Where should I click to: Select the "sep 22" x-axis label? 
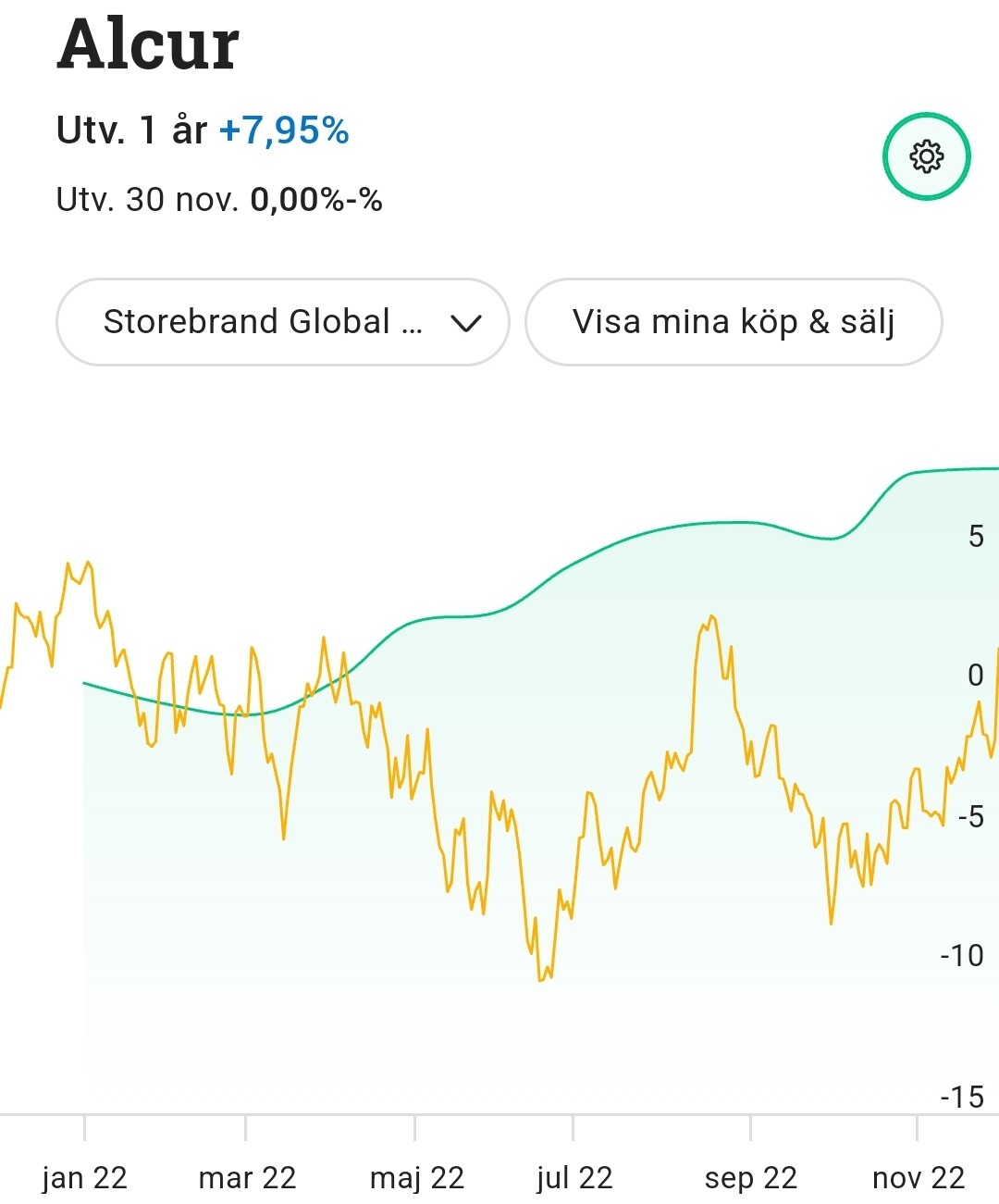tap(750, 1177)
